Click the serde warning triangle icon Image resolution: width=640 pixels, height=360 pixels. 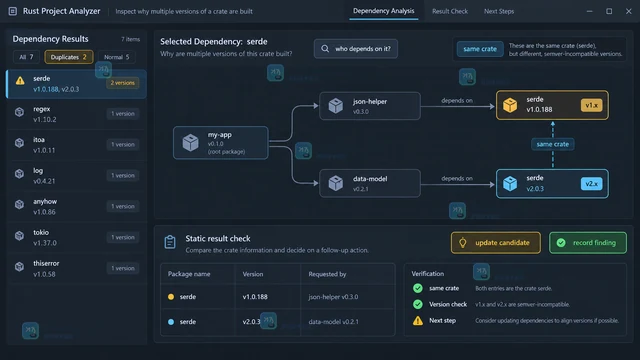pyautogui.click(x=20, y=81)
